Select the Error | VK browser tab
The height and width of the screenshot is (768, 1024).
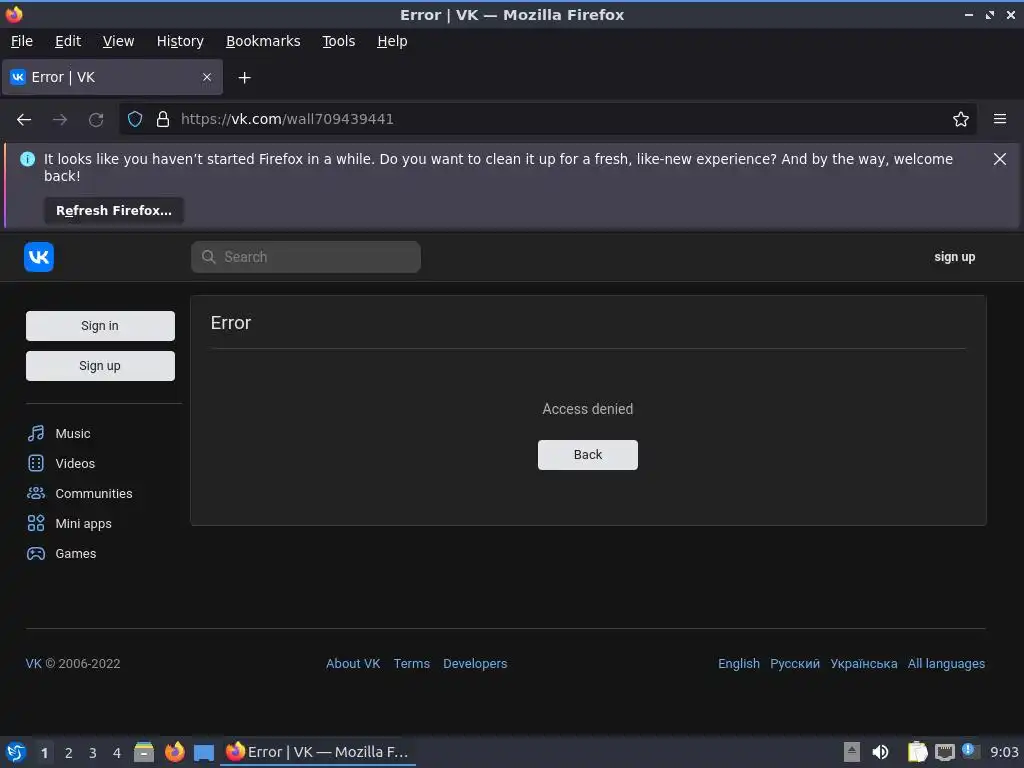click(112, 77)
